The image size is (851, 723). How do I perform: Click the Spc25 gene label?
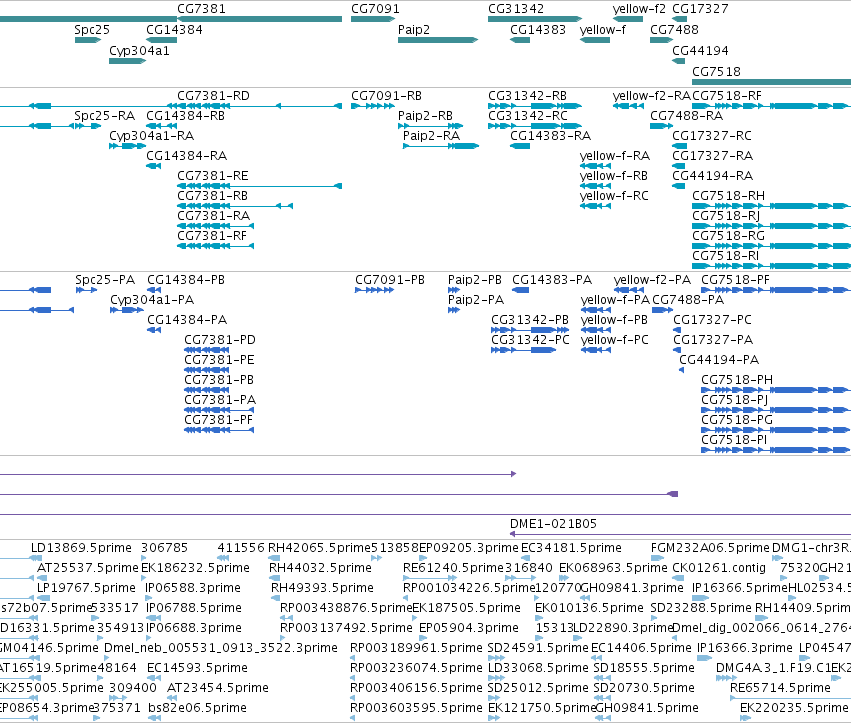click(x=92, y=29)
